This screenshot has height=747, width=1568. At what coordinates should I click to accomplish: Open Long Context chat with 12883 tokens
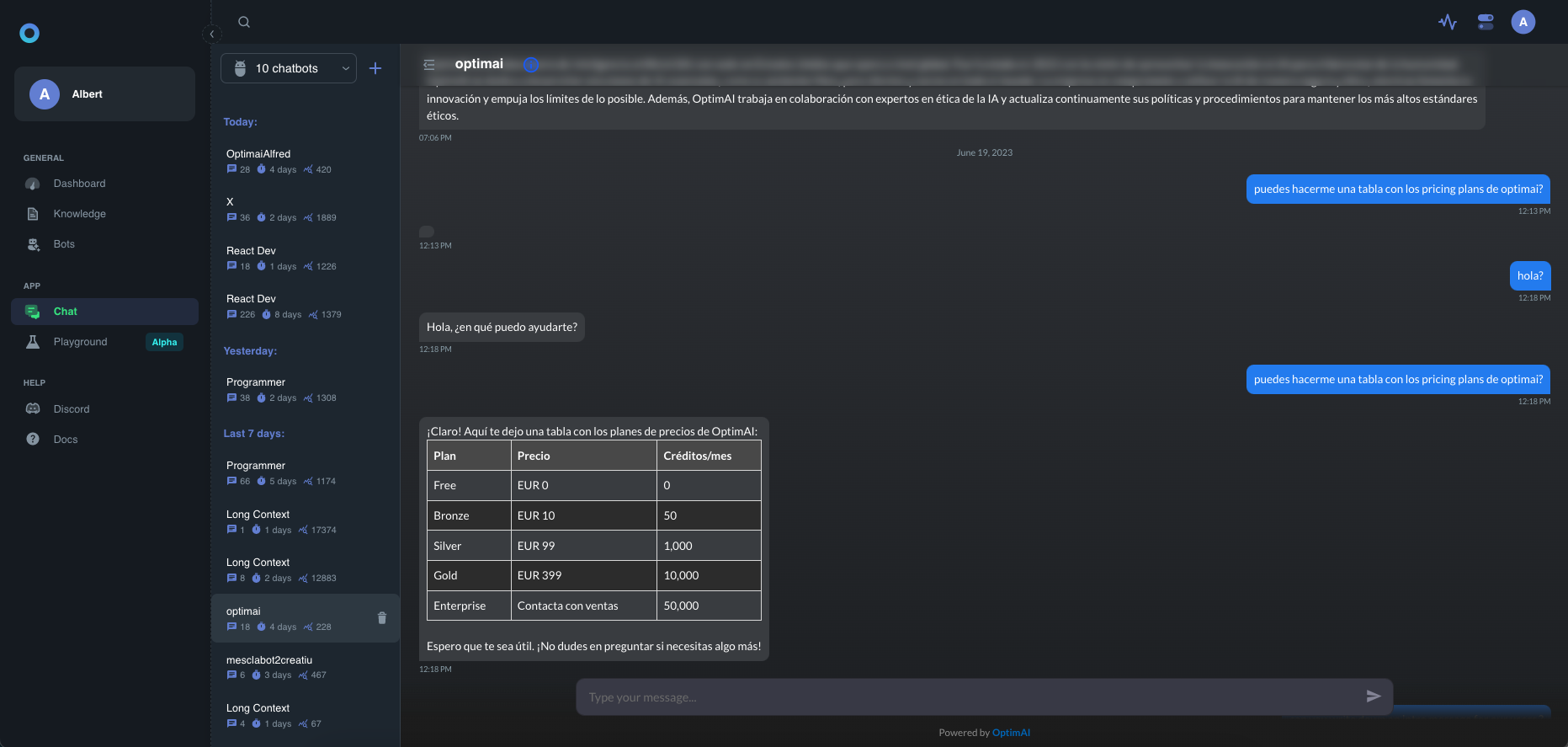click(305, 569)
